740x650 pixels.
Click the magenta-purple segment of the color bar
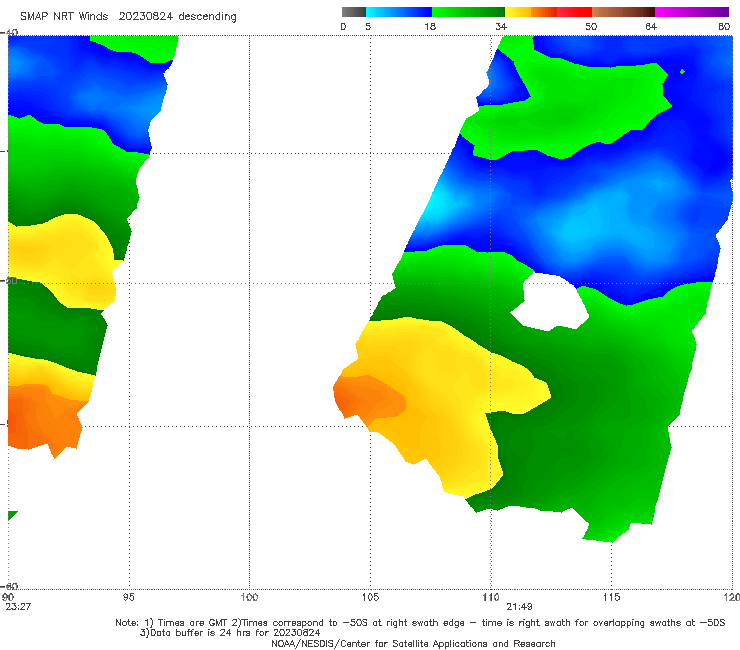tap(692, 12)
